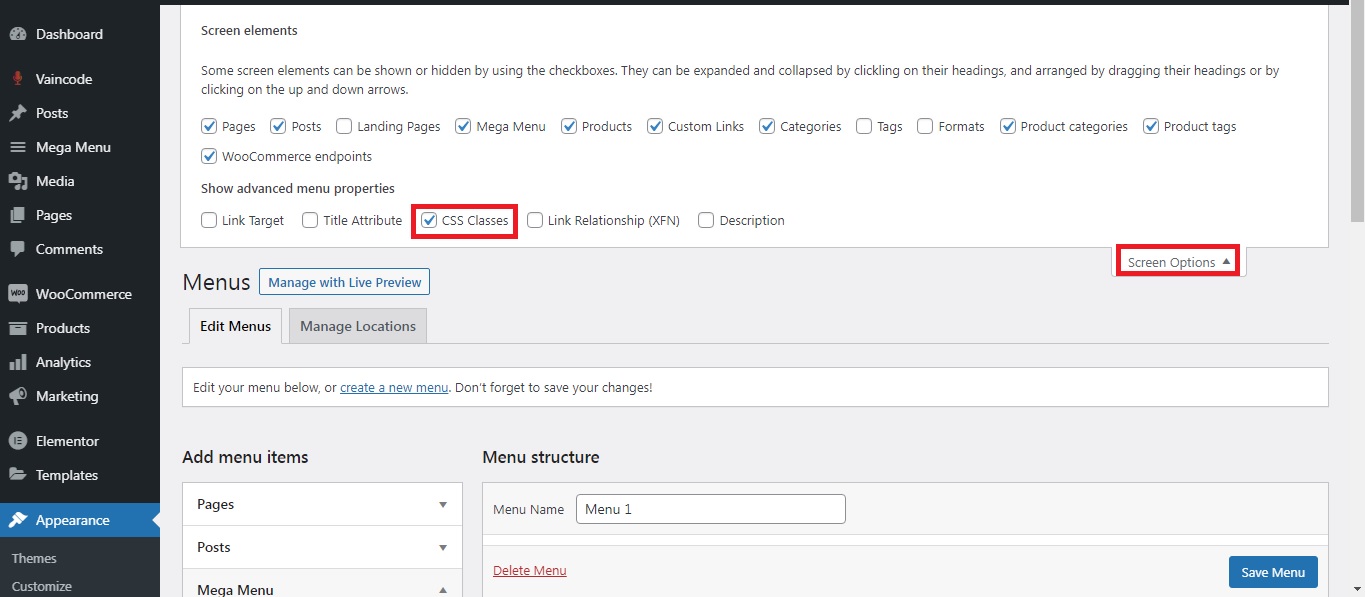Check the Link Target option
This screenshot has height=597, width=1365.
coord(209,220)
